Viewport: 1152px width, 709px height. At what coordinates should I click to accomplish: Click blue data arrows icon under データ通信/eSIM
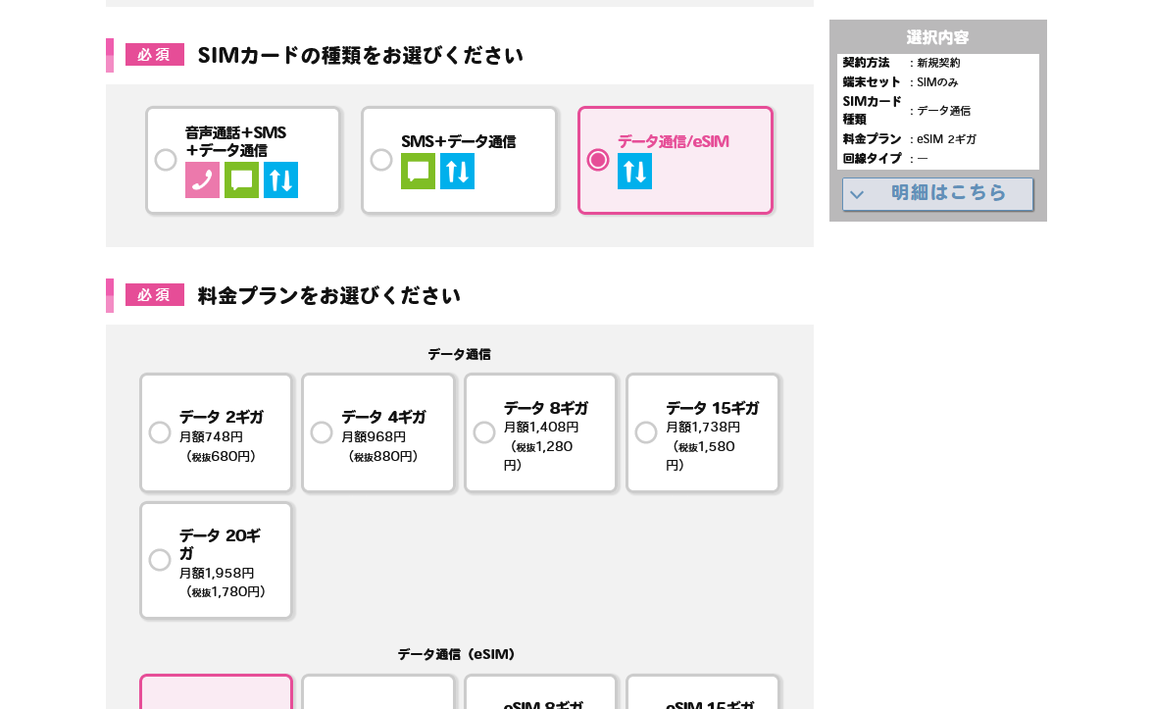point(634,171)
